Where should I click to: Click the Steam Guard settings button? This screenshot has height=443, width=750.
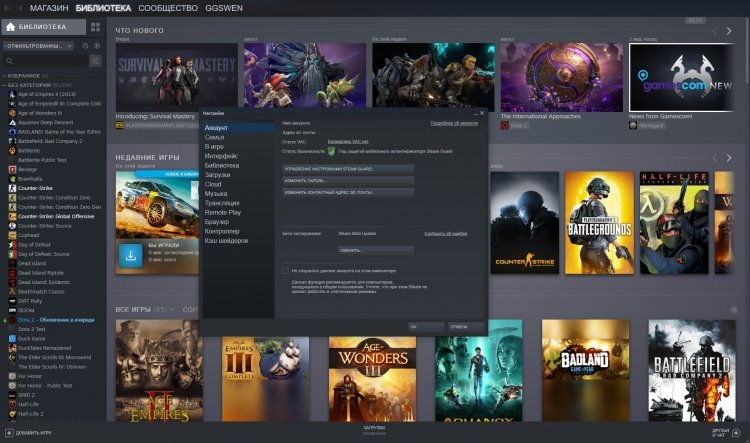point(348,169)
